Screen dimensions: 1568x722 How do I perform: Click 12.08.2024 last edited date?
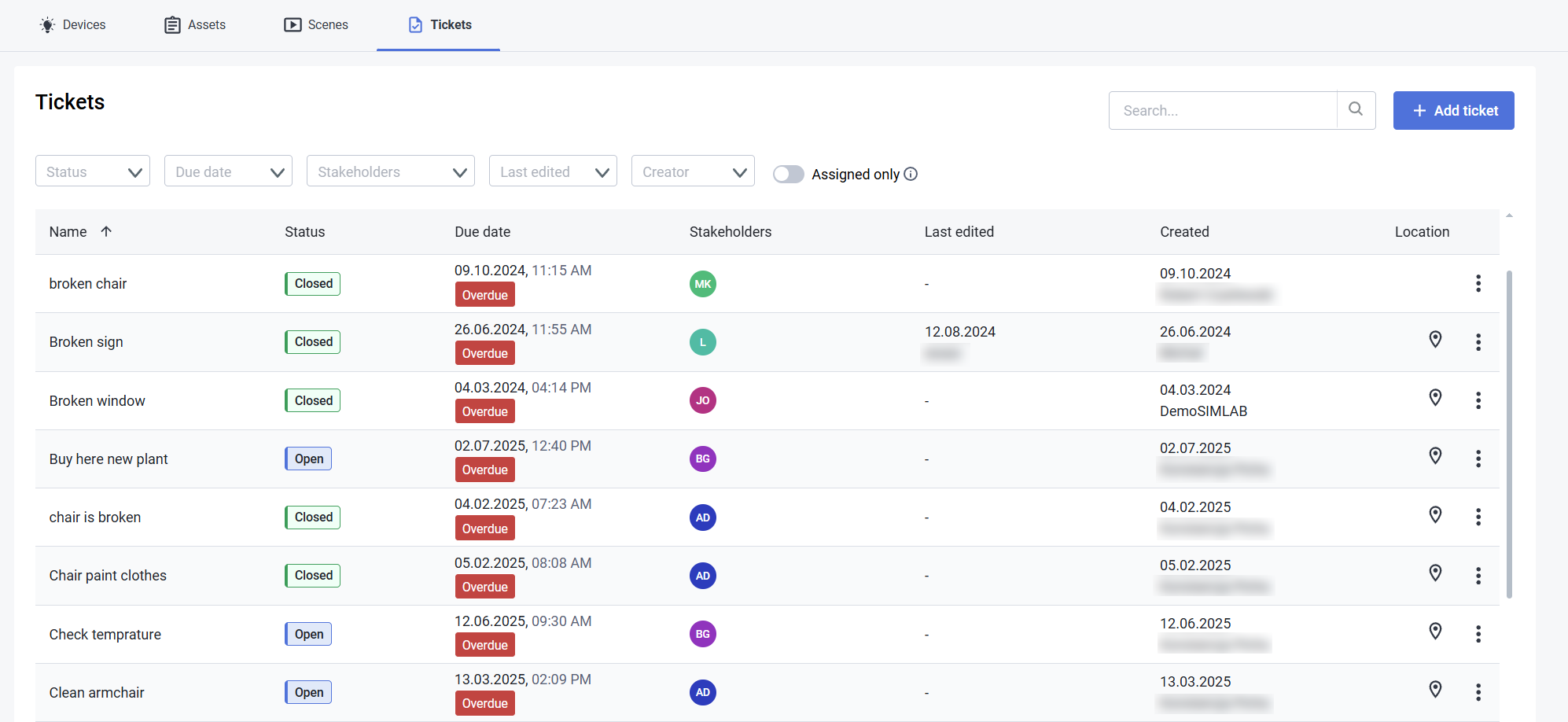tap(960, 332)
